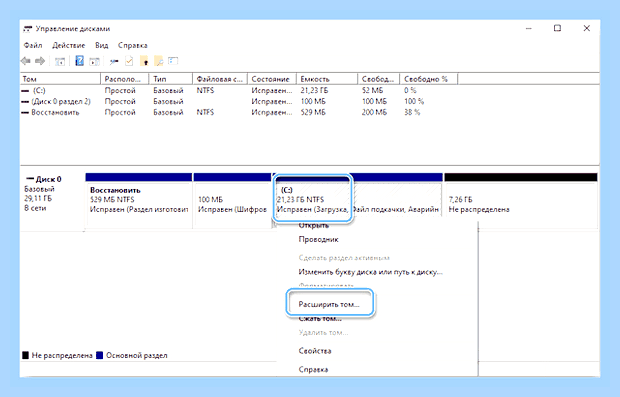
Task: Choose Свойства in the context menu
Action: tap(315, 351)
